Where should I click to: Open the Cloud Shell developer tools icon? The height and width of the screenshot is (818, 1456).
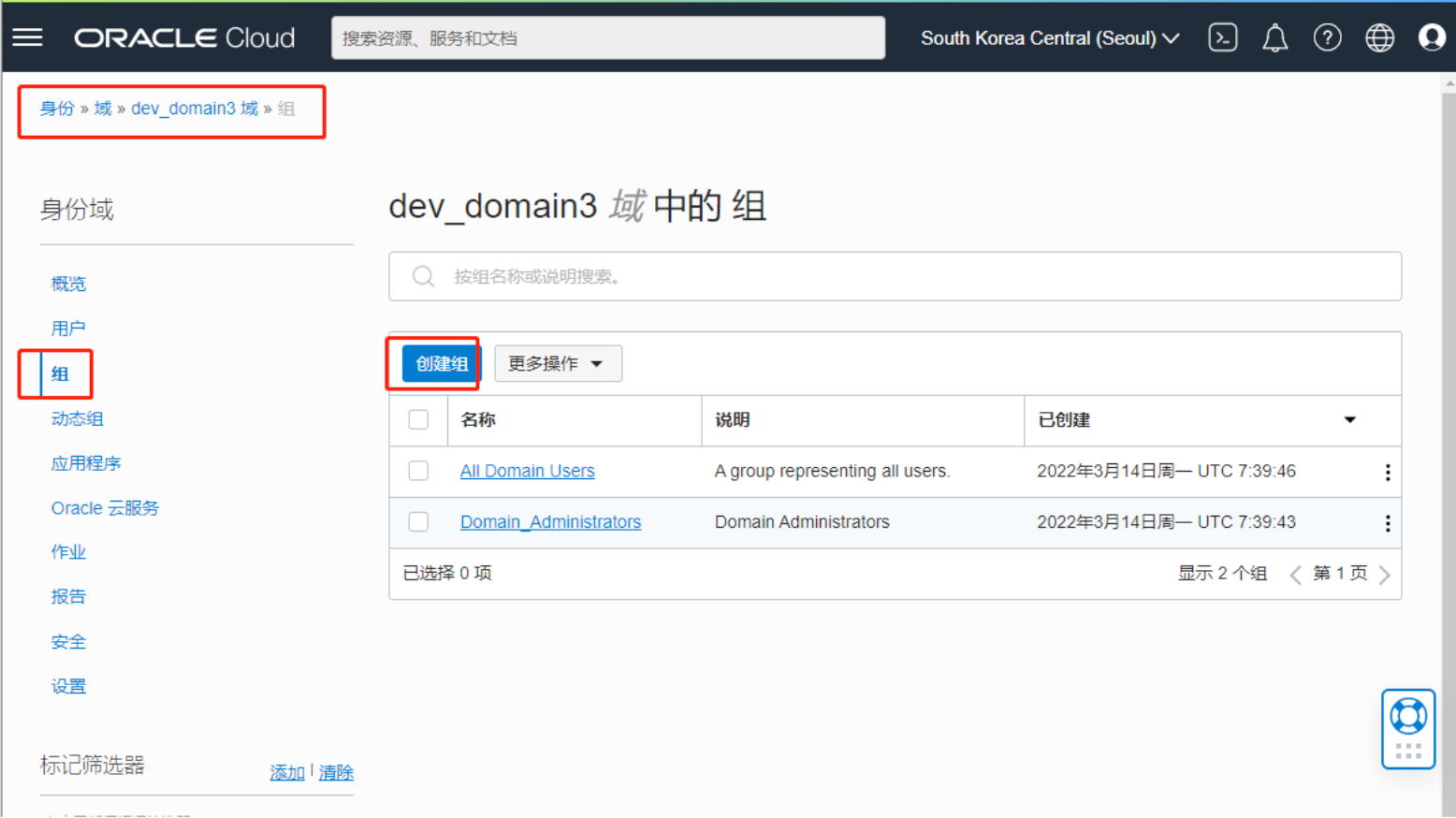coord(1222,37)
